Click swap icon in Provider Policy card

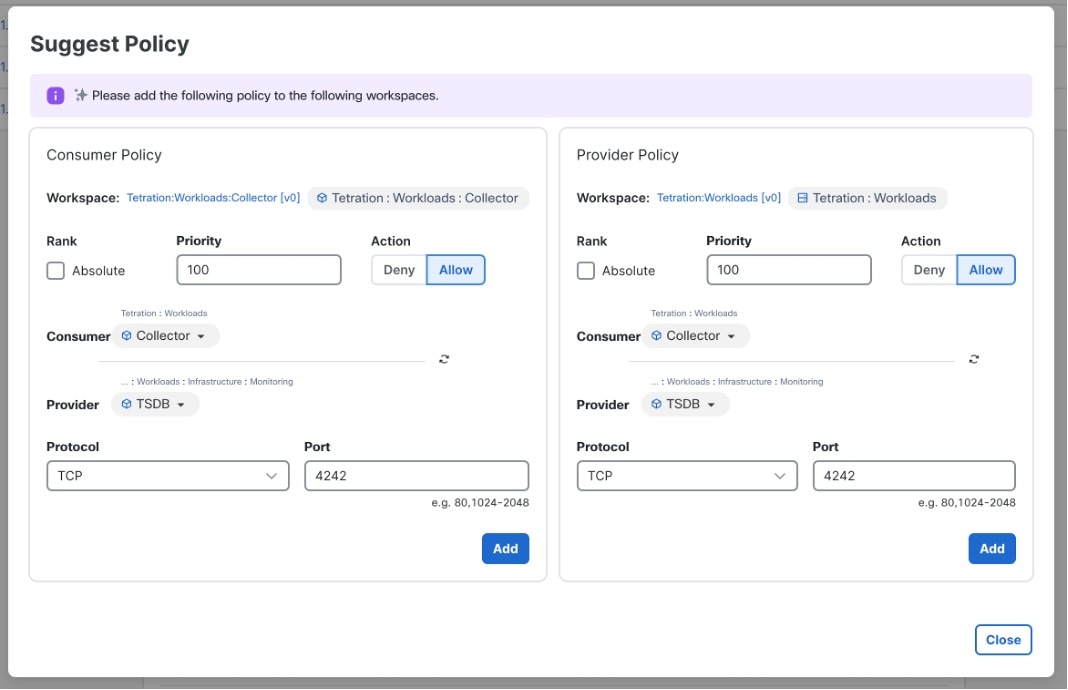click(x=974, y=359)
